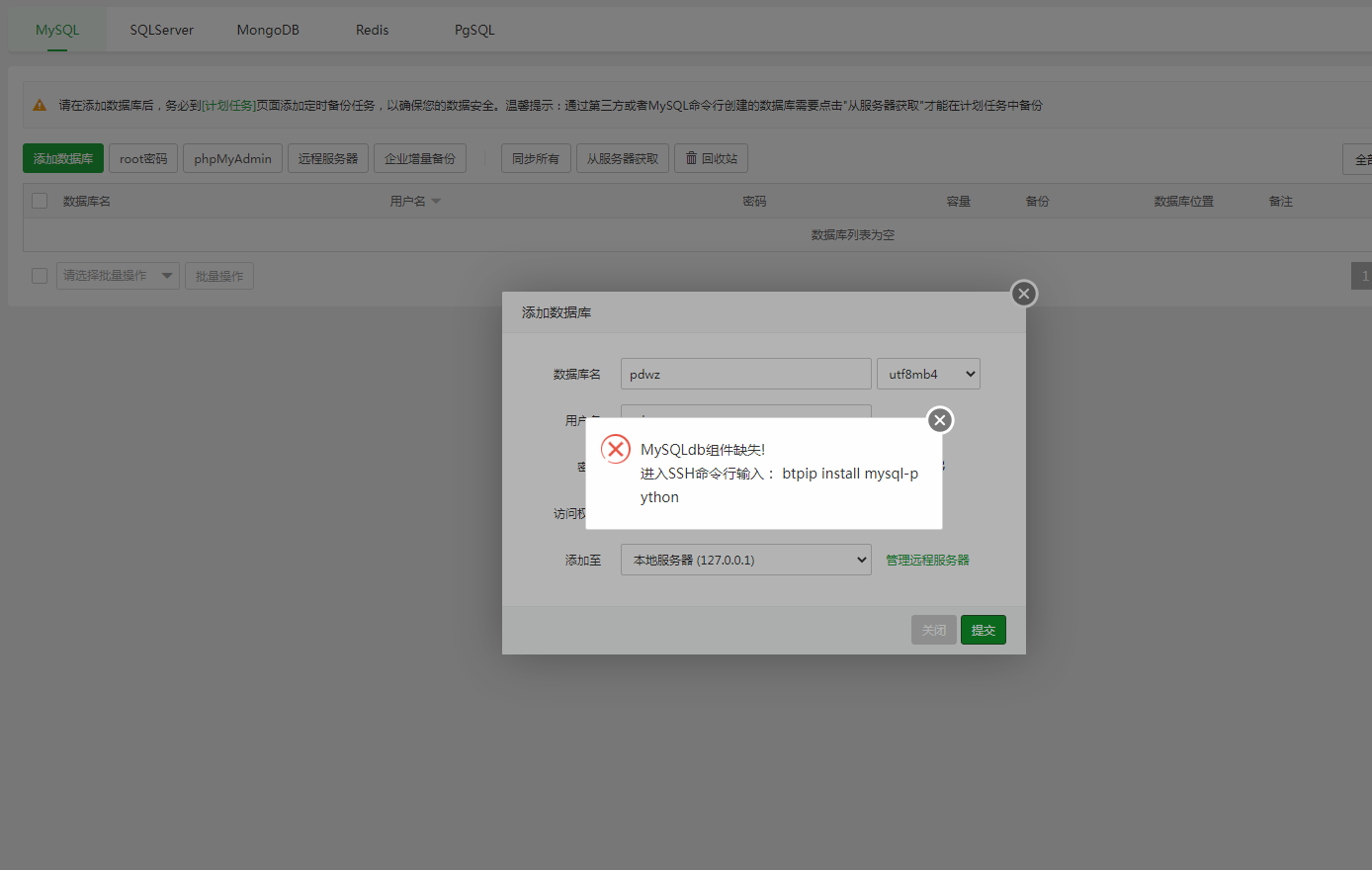
Task: Open the 回收站 recycle bin
Action: [x=712, y=158]
